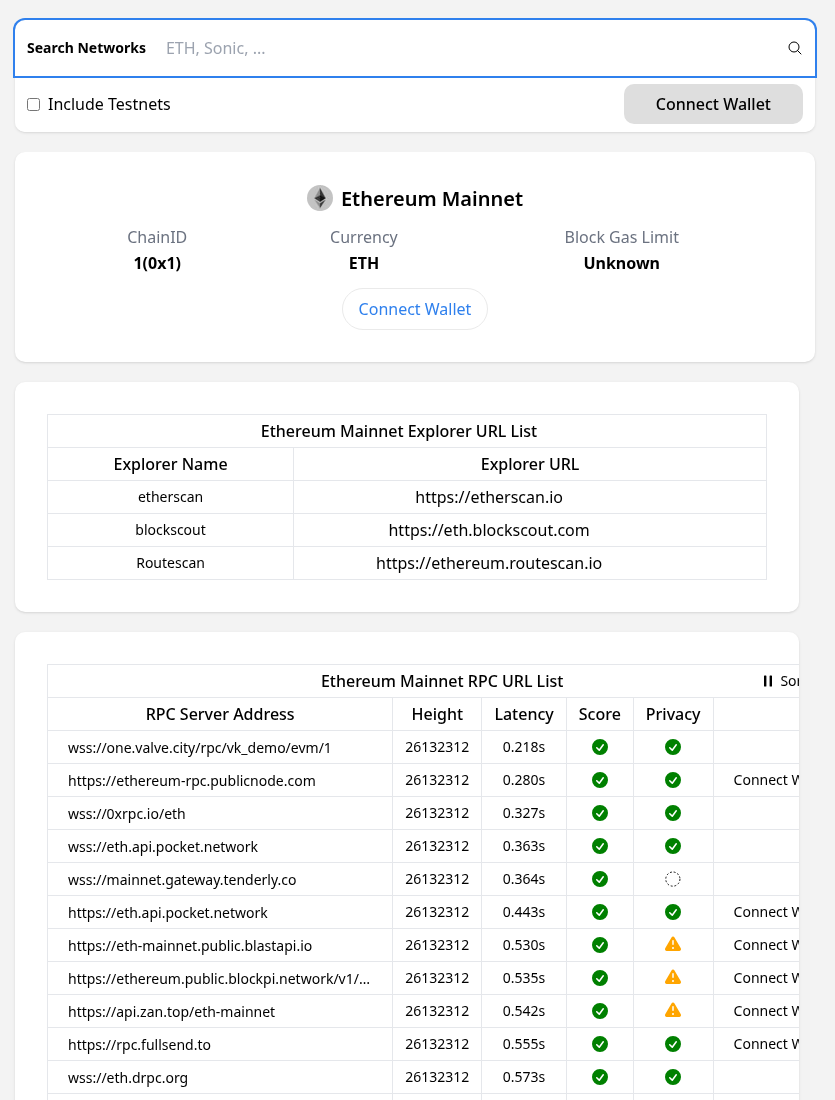Click Privacy checkmark for wss://eth.api.pocket.network row
835x1100 pixels.
(673, 846)
